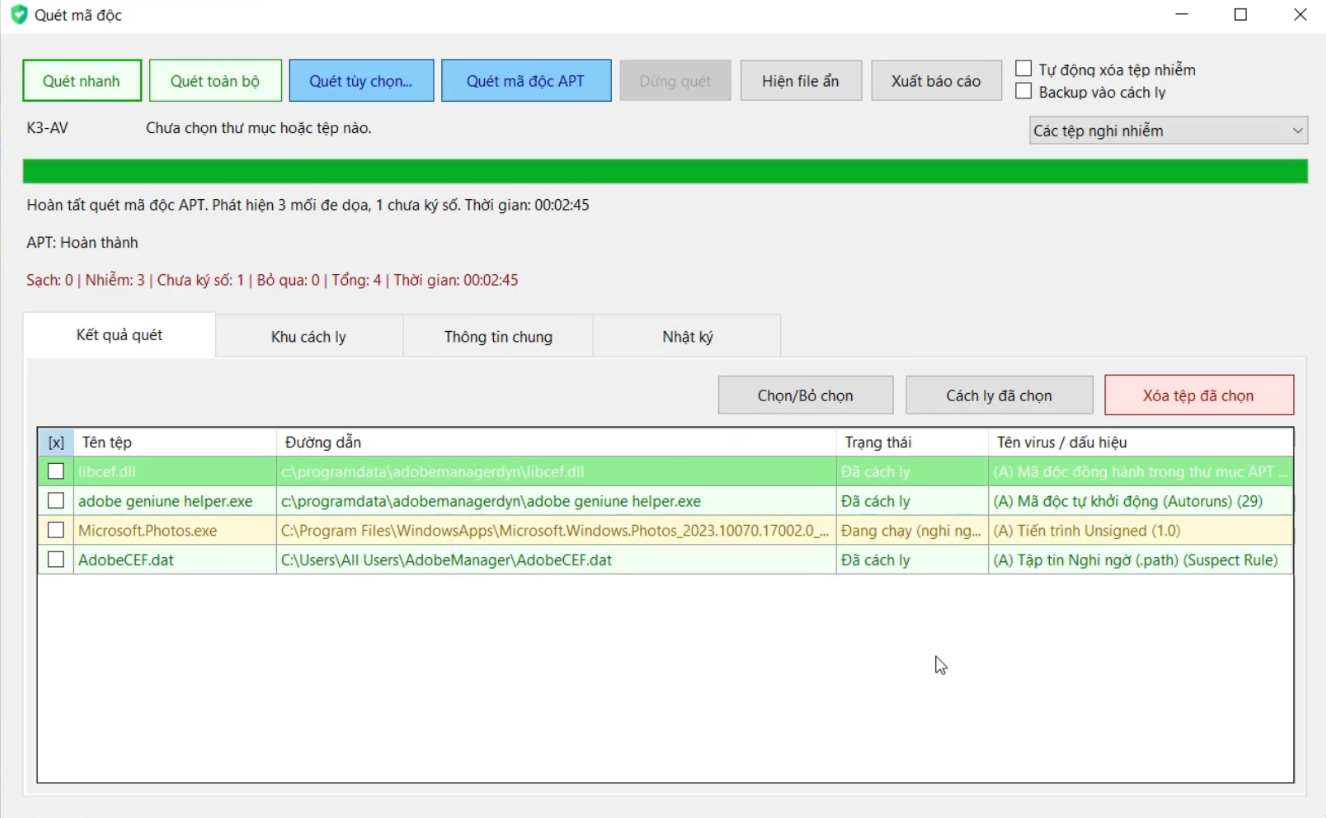Minimize the Quét mã độc window
This screenshot has width=1326, height=818.
pos(1183,15)
